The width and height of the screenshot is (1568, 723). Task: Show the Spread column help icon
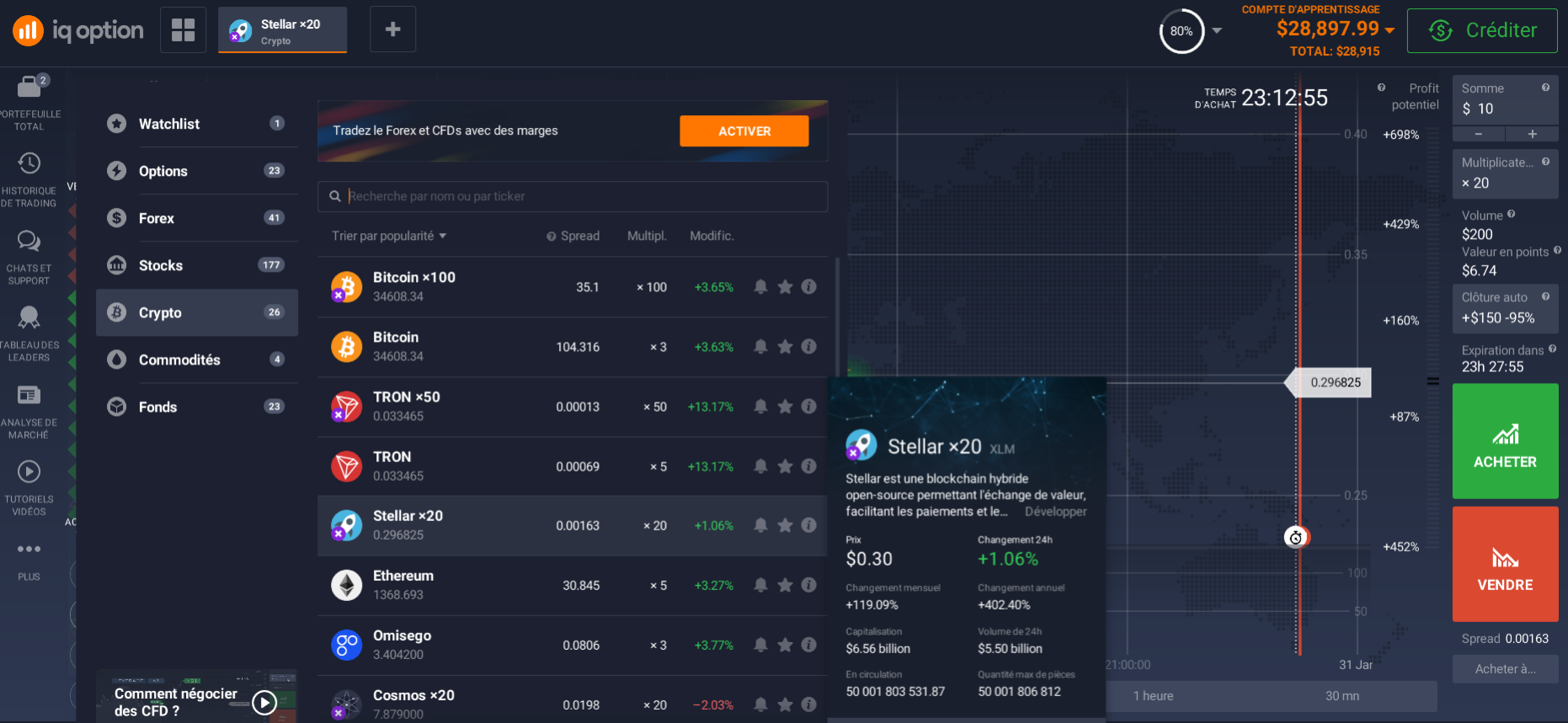click(x=552, y=237)
